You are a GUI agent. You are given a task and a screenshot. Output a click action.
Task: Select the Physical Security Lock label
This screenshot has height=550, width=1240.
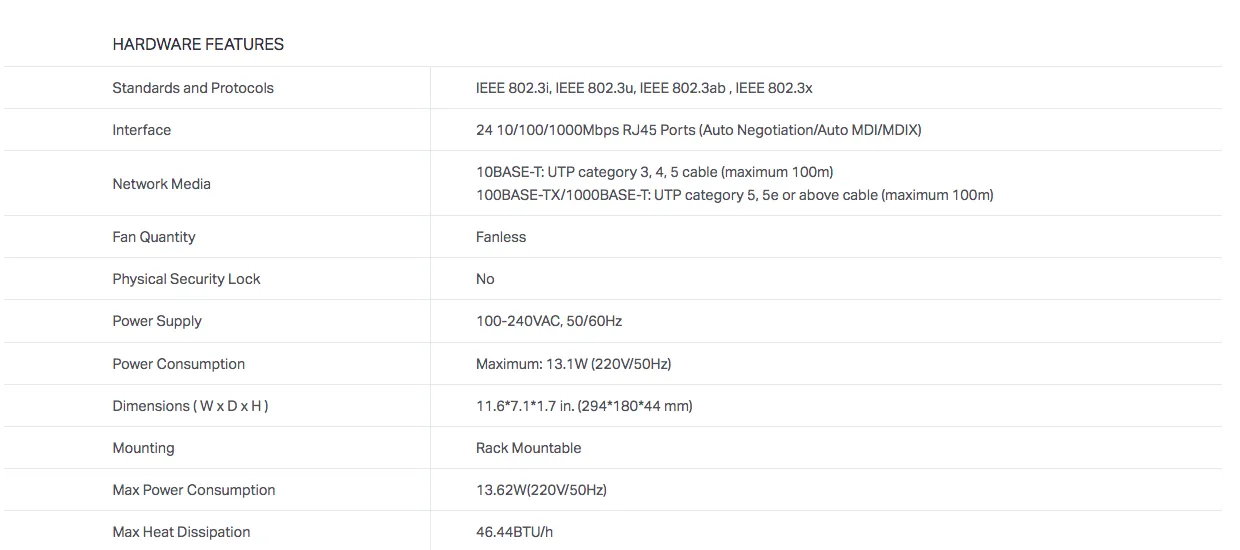[x=186, y=279]
